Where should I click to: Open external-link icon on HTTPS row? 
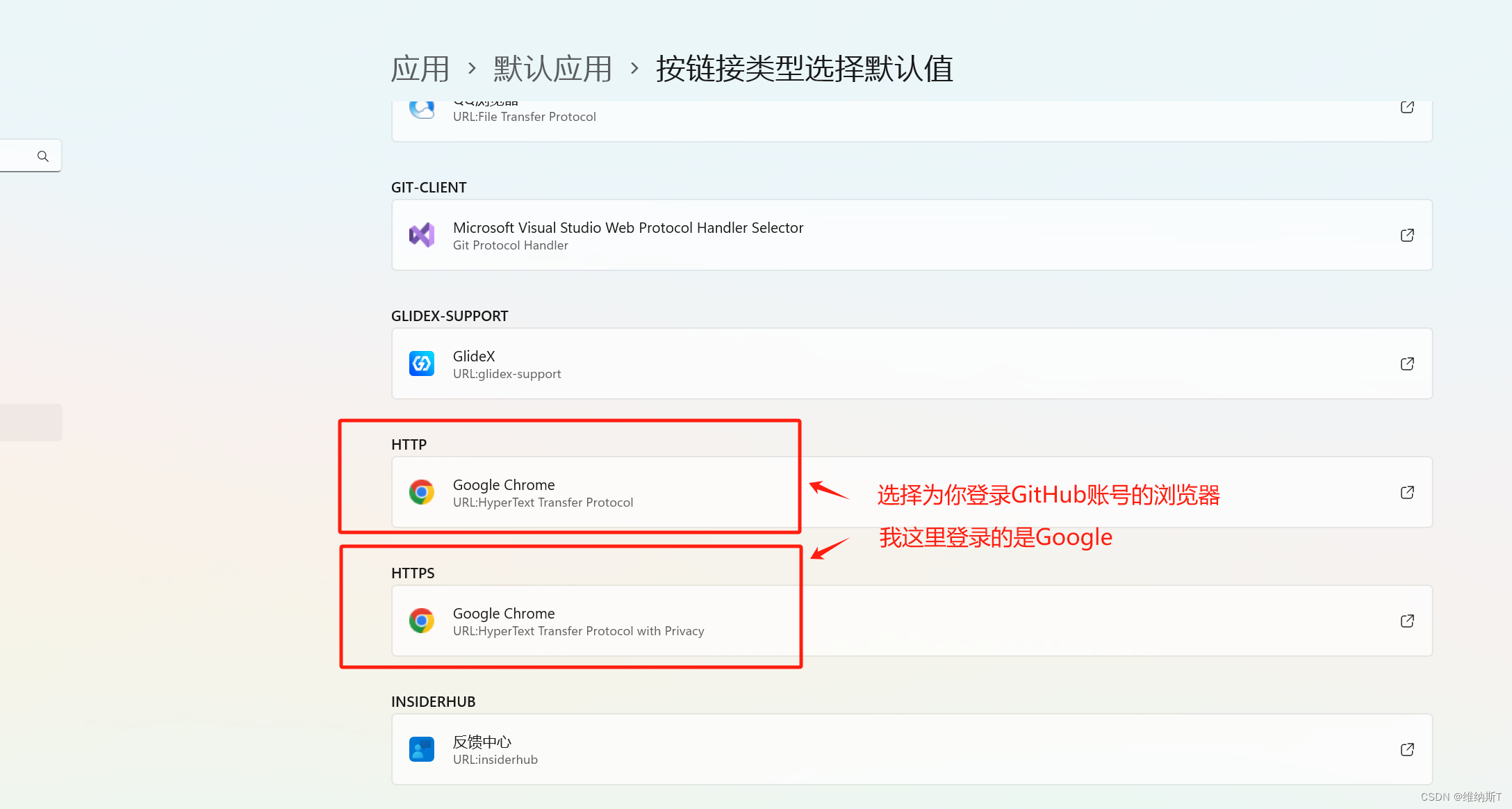point(1407,621)
